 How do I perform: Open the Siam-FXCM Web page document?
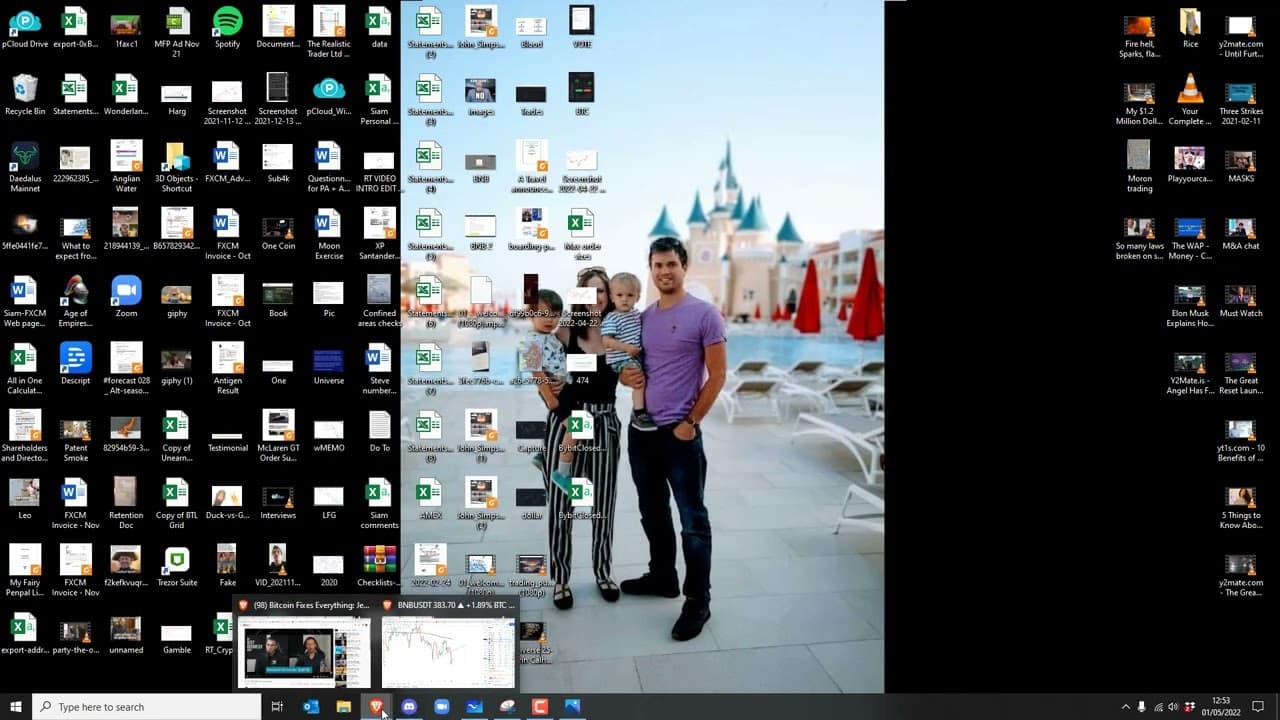point(25,302)
